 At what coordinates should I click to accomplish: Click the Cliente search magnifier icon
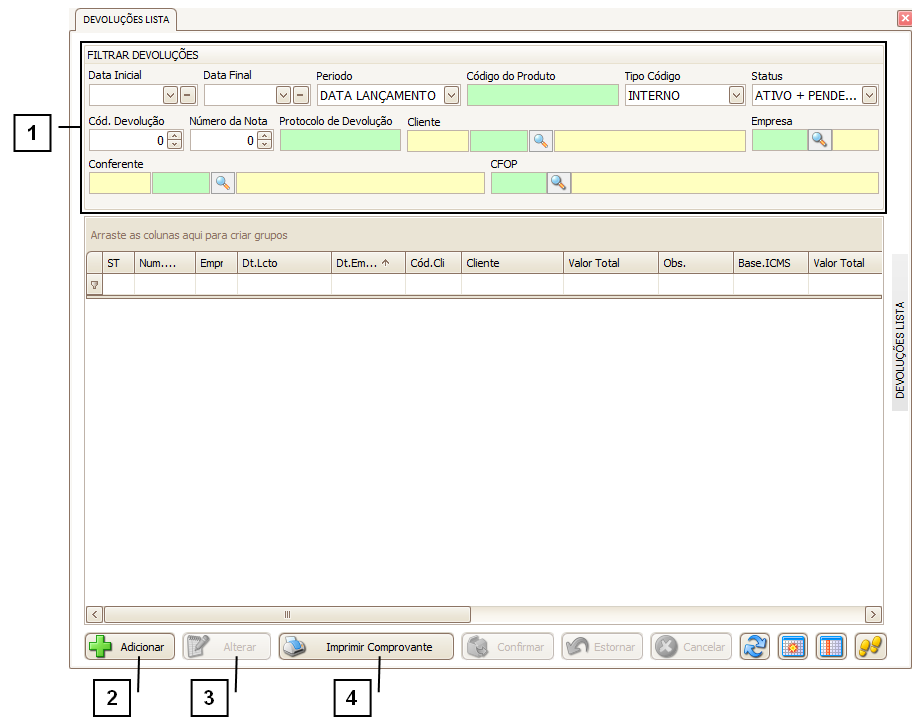point(541,141)
